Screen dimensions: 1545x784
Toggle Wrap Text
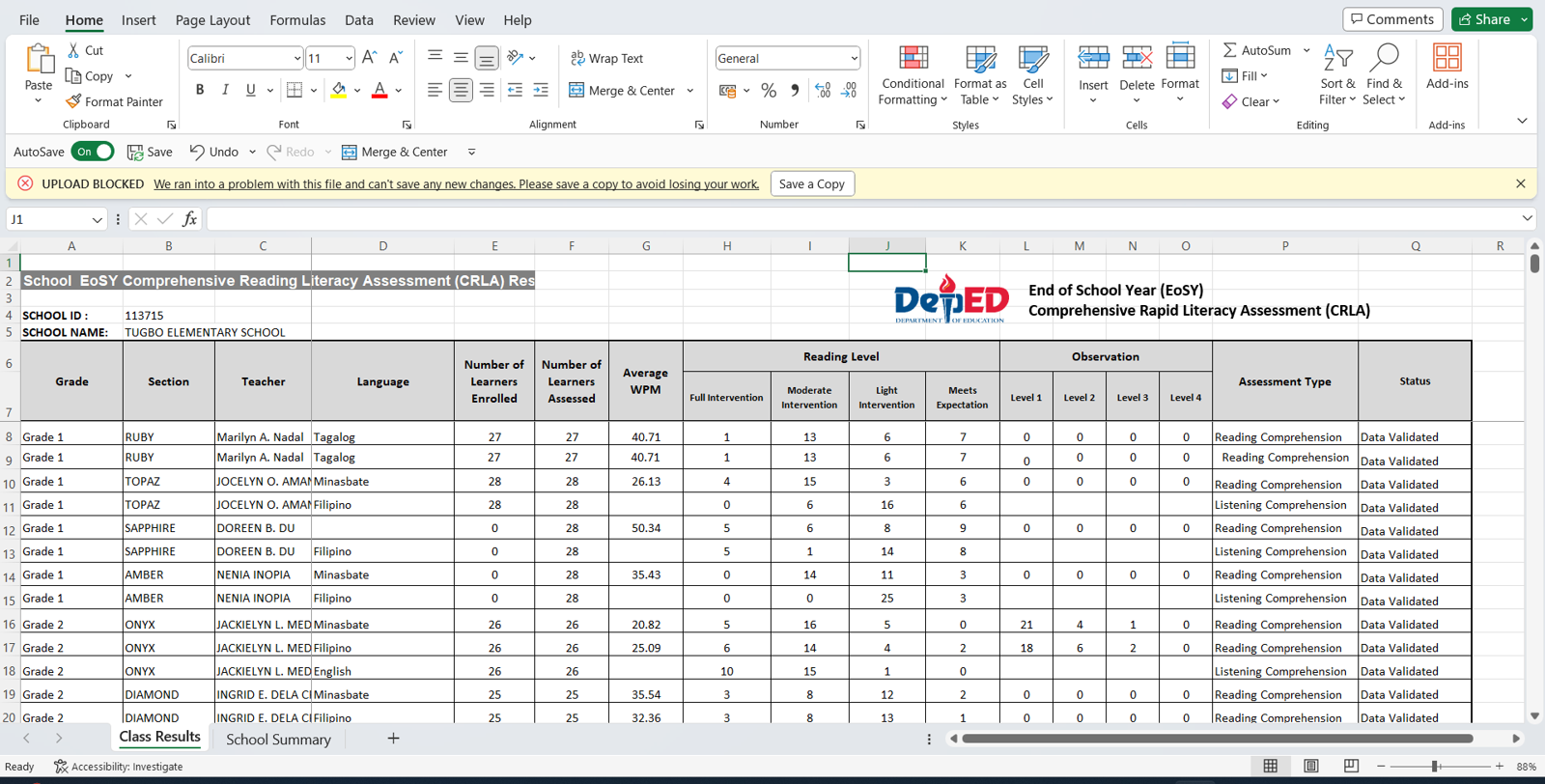(x=606, y=58)
